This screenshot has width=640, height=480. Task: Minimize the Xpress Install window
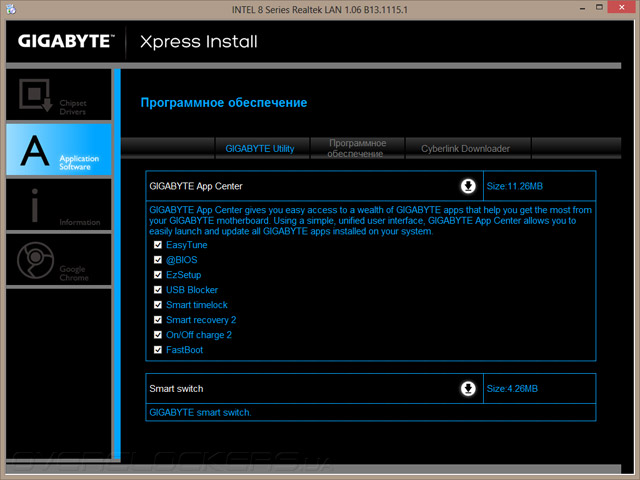point(582,8)
